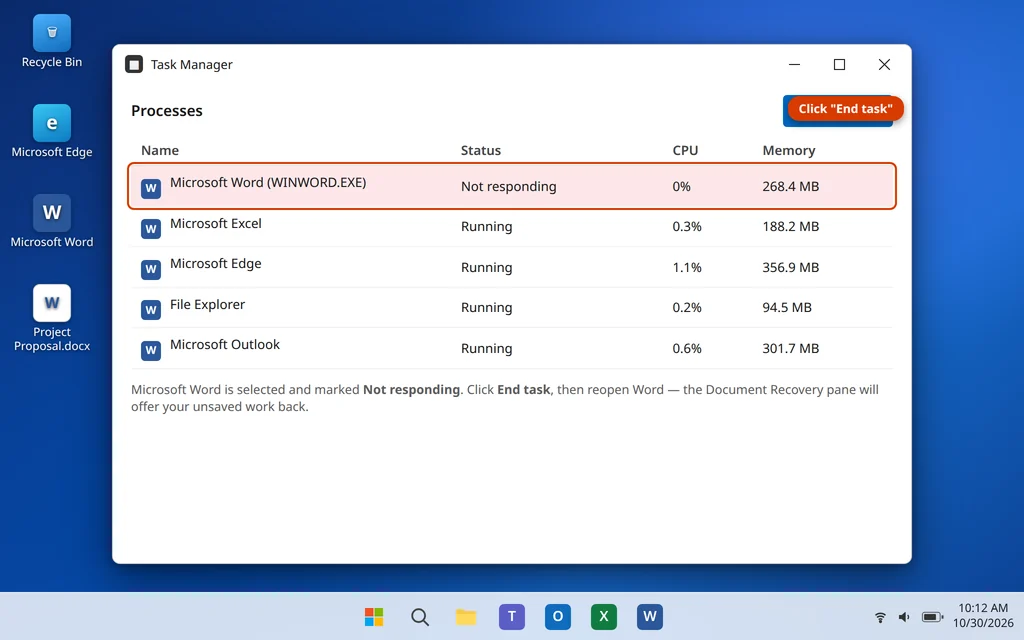
Task: Minimize the Task Manager window
Action: pos(795,65)
